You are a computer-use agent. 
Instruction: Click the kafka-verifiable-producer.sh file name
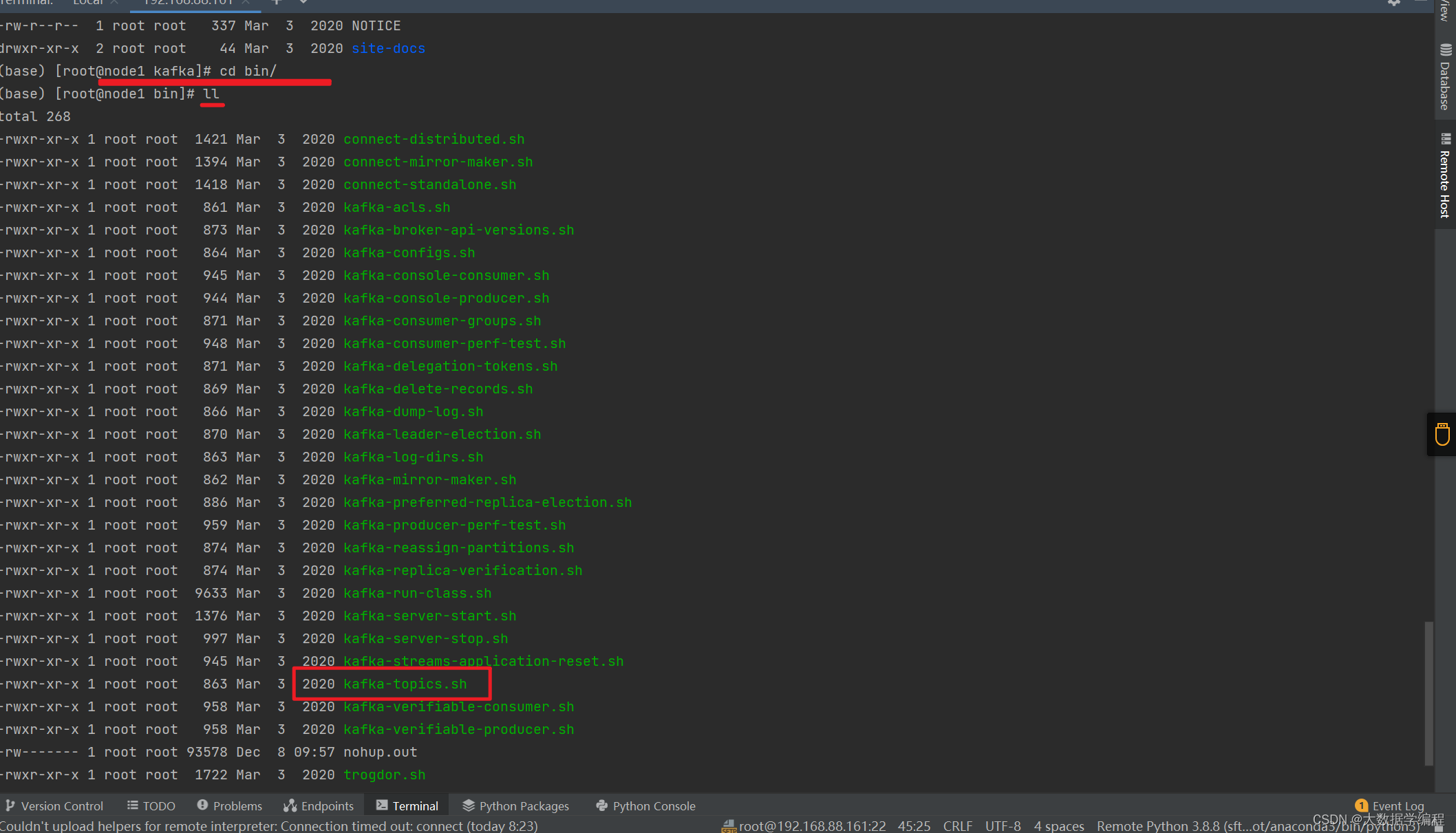pyautogui.click(x=459, y=729)
